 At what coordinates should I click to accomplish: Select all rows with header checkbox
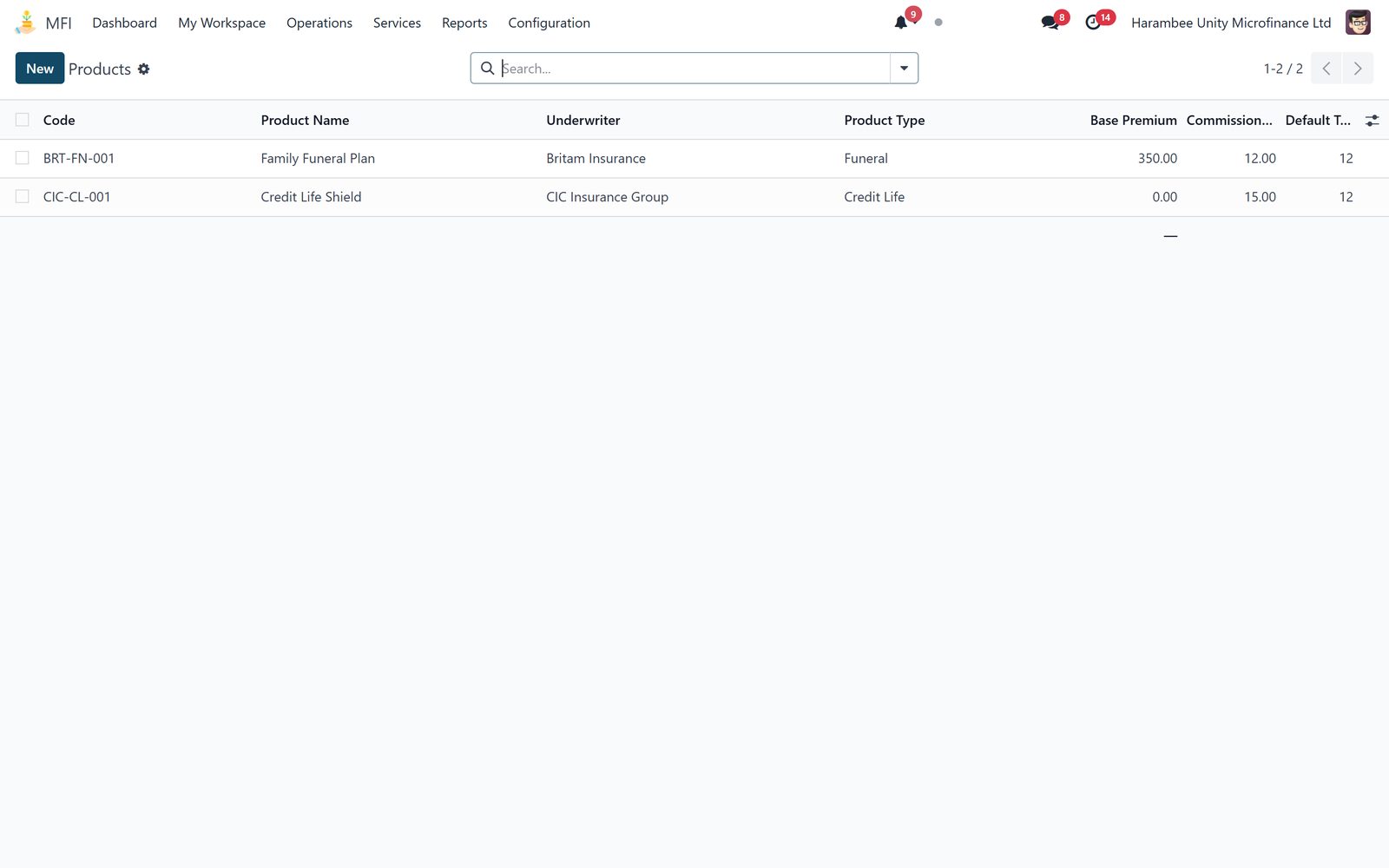23,120
